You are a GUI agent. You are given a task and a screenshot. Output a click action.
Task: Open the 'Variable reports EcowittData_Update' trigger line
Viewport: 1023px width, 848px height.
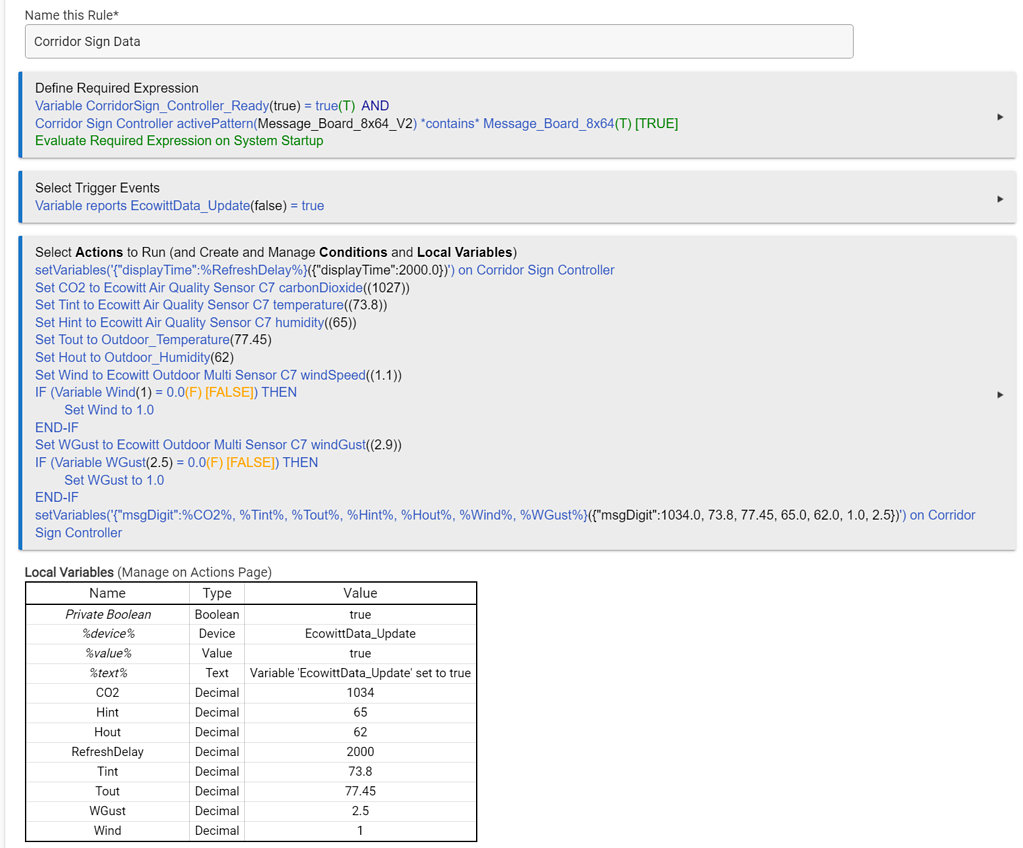coord(179,206)
